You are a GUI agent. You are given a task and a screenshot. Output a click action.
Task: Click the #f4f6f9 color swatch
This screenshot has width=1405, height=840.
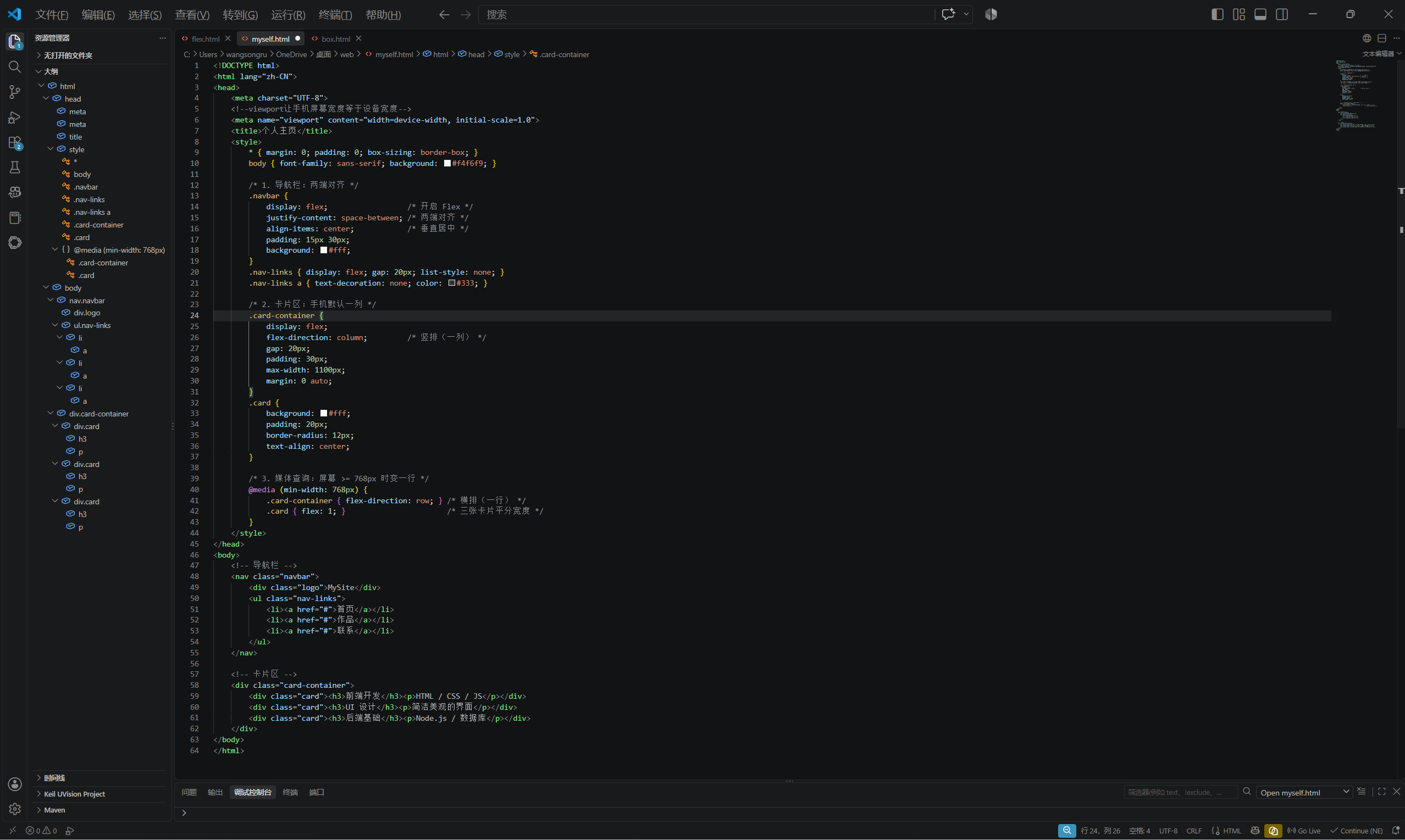coord(447,163)
